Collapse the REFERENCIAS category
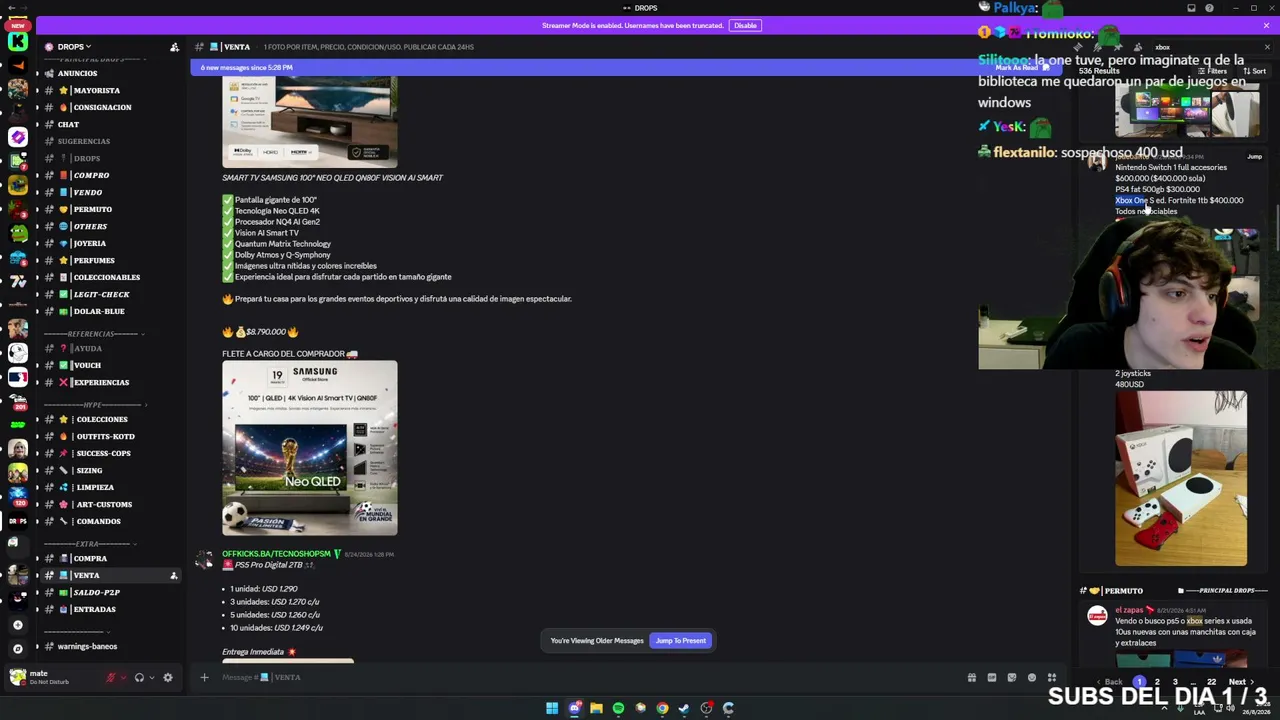Image resolution: width=1280 pixels, height=720 pixels. 93,333
